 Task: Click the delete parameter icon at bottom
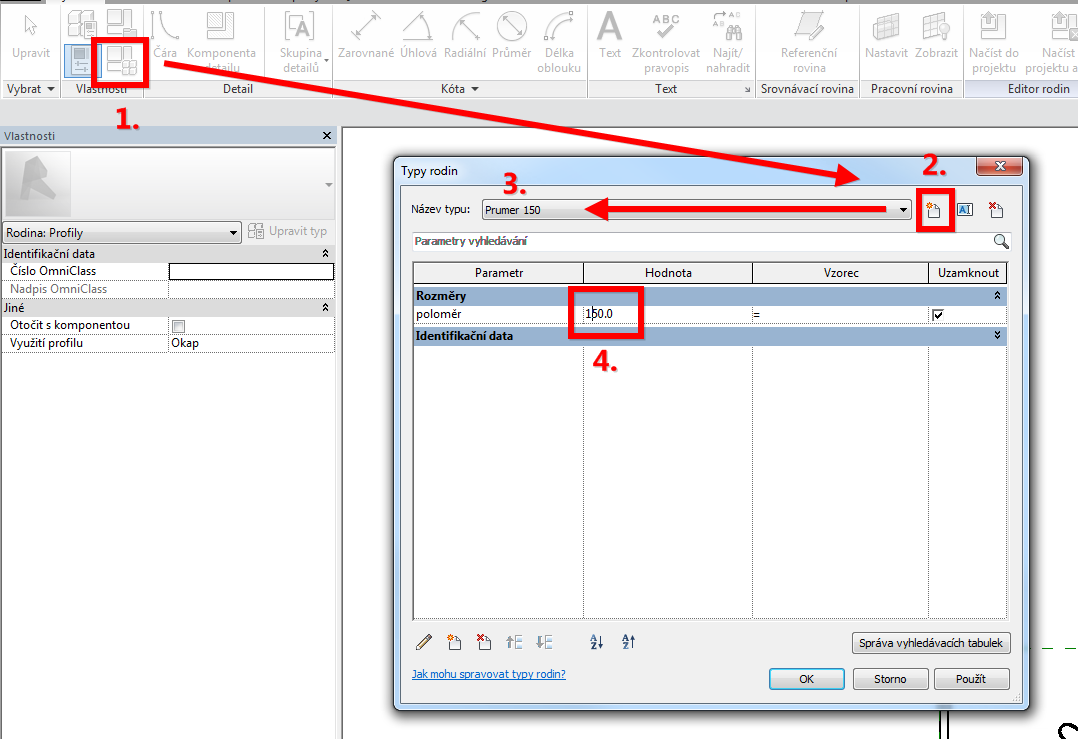484,642
